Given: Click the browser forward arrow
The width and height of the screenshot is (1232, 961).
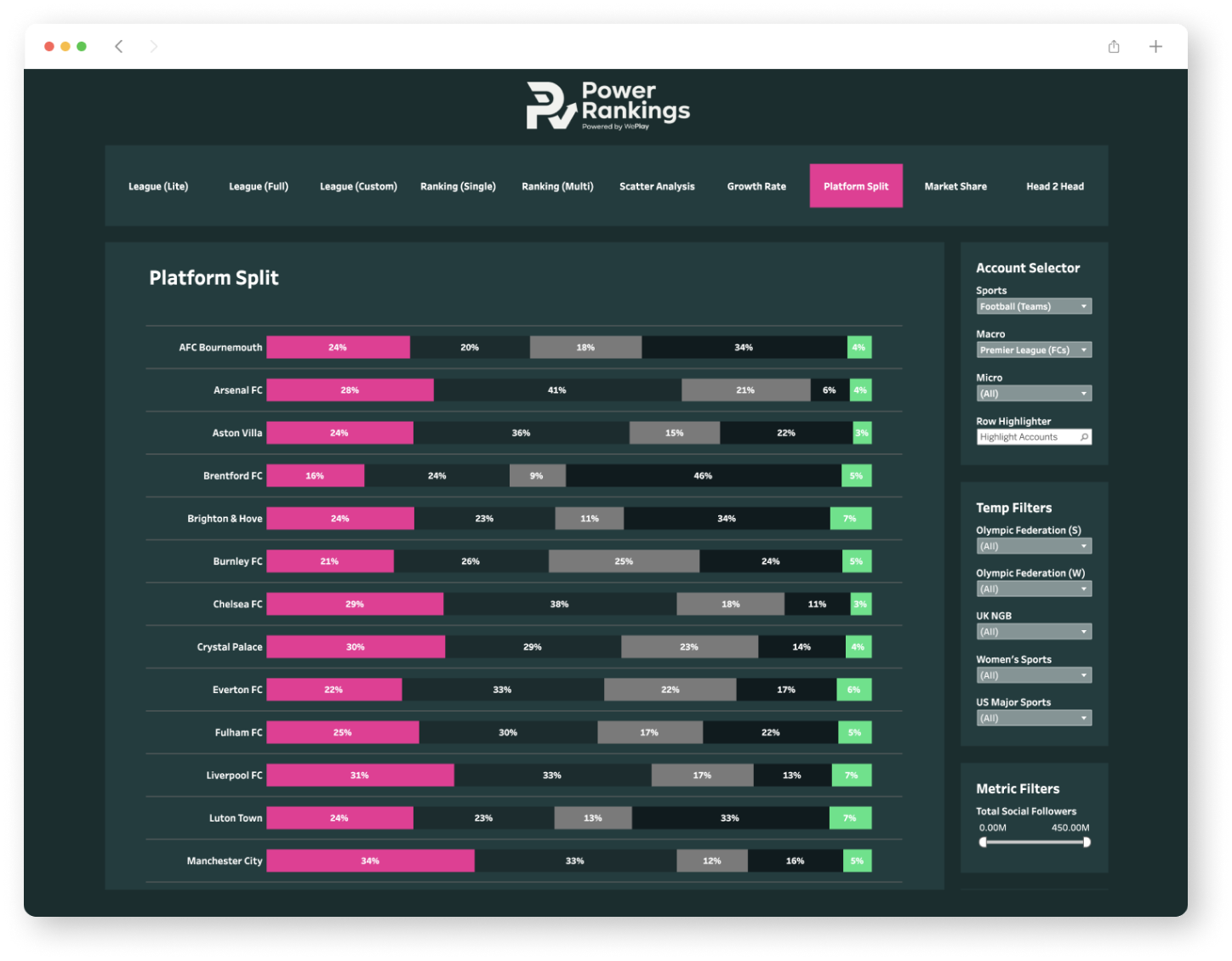Looking at the screenshot, I should pos(153,46).
